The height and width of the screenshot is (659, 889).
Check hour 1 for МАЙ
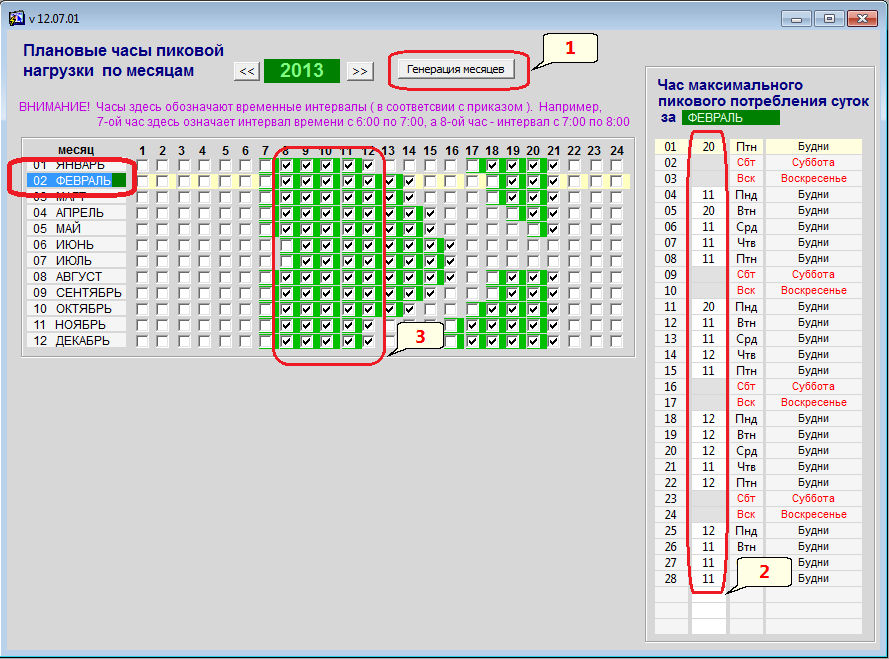click(143, 229)
